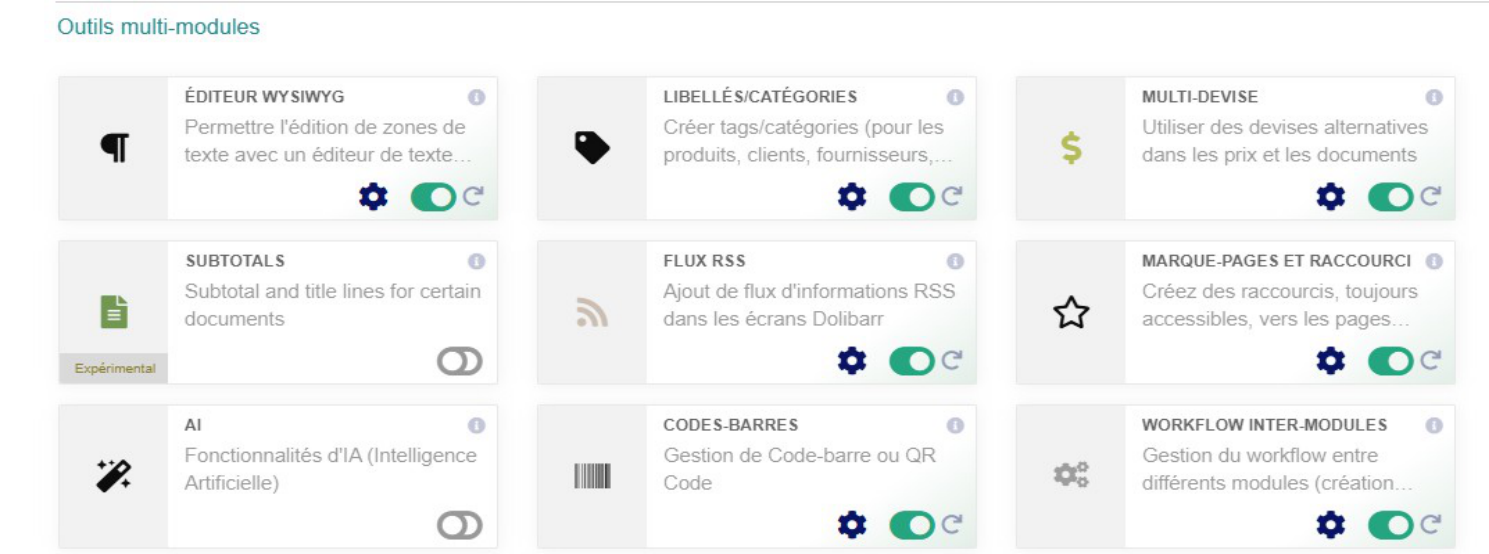Image resolution: width=1489 pixels, height=554 pixels.
Task: Show info icon for Subtotals module
Action: click(476, 261)
